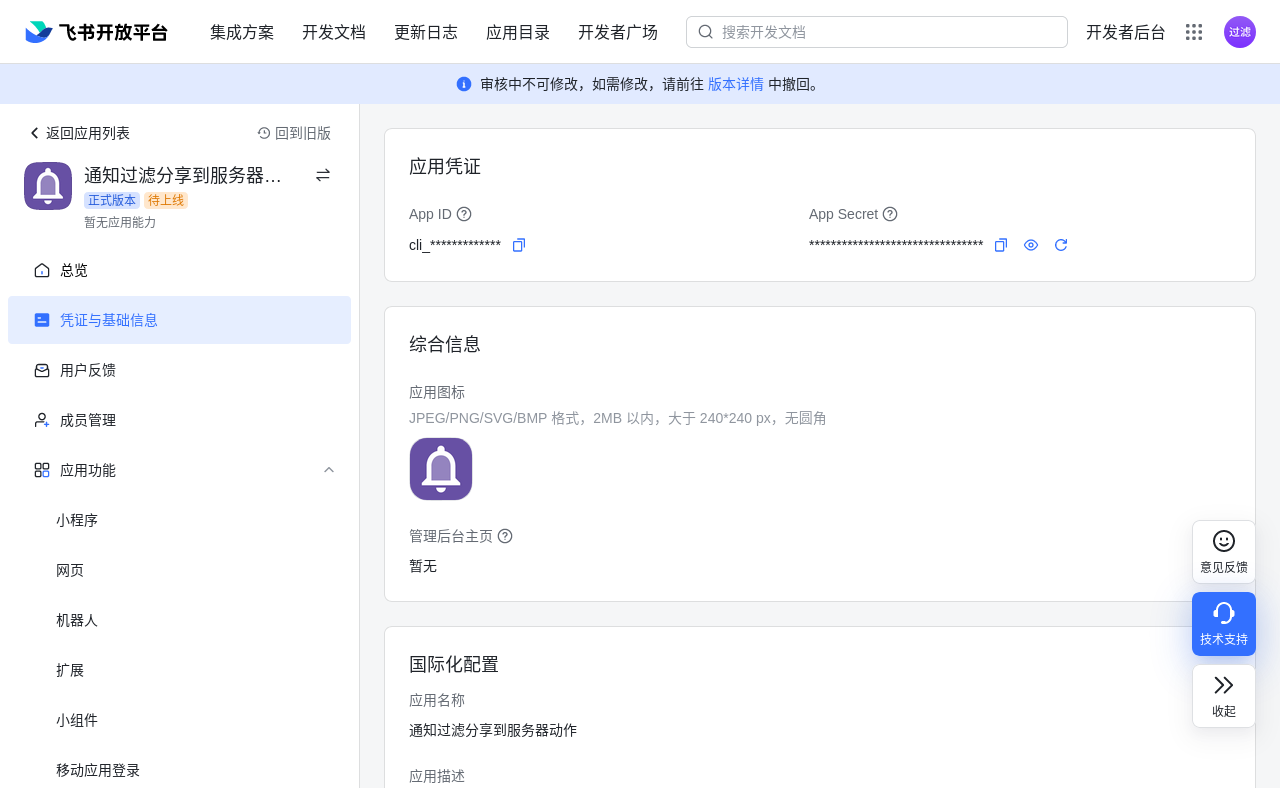Click the bell app icon in sidebar

click(x=48, y=186)
